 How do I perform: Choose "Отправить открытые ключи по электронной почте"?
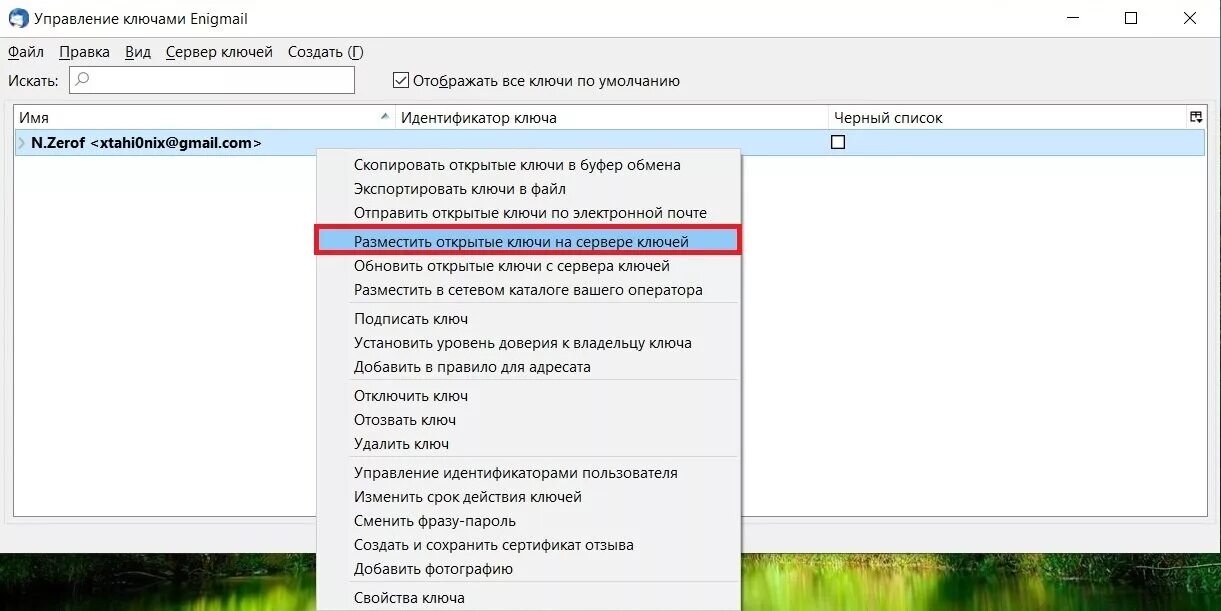click(x=528, y=212)
